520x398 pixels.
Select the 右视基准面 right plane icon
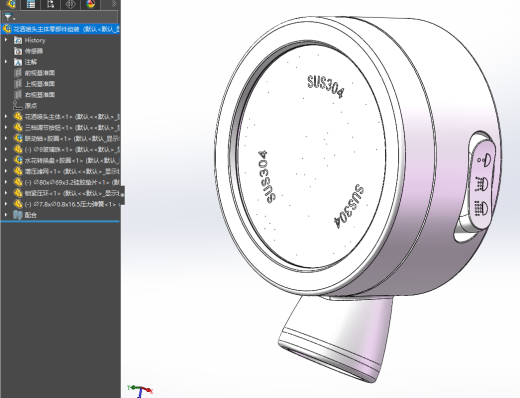[x=18, y=95]
